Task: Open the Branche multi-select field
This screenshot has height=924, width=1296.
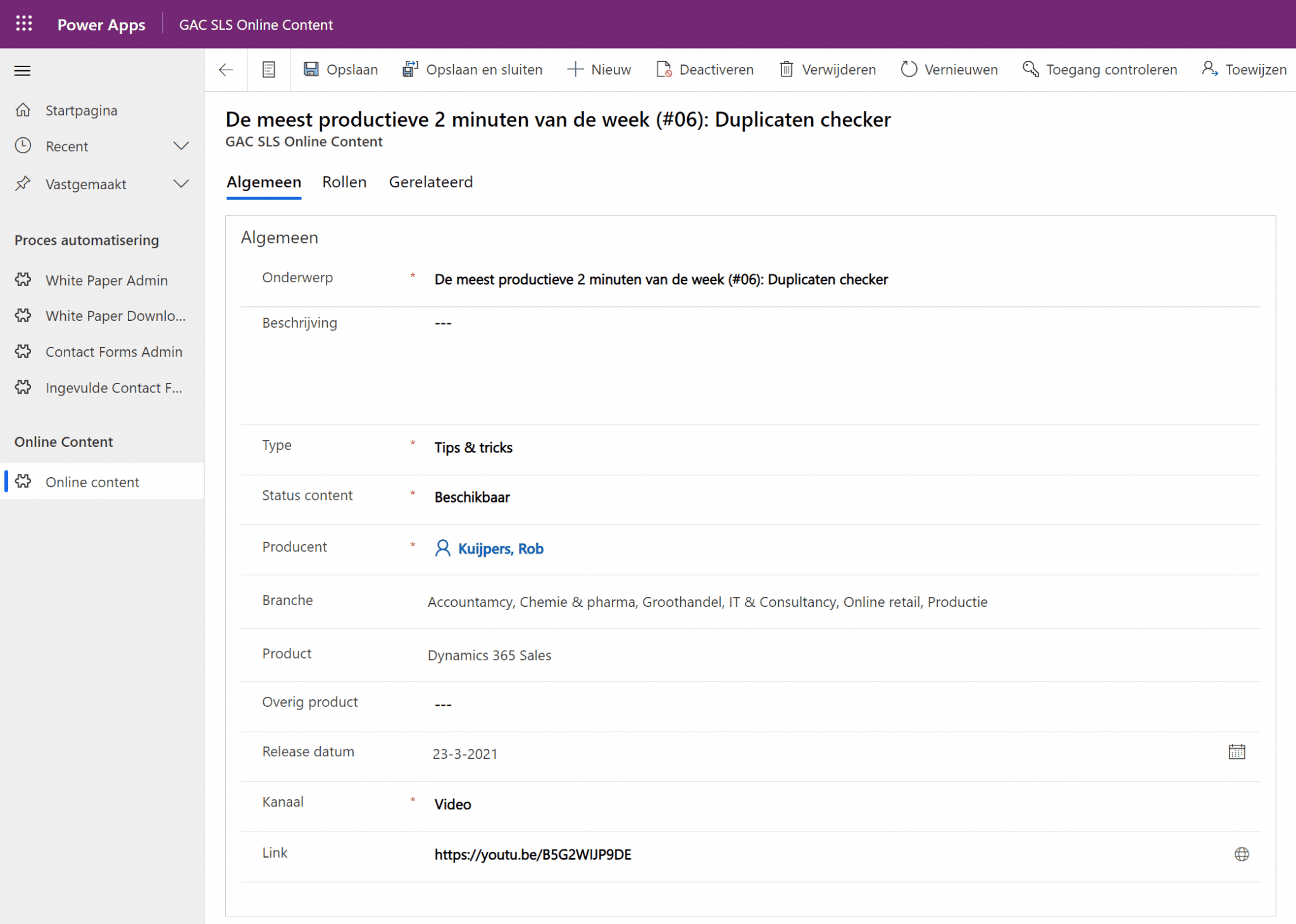Action: tap(842, 602)
